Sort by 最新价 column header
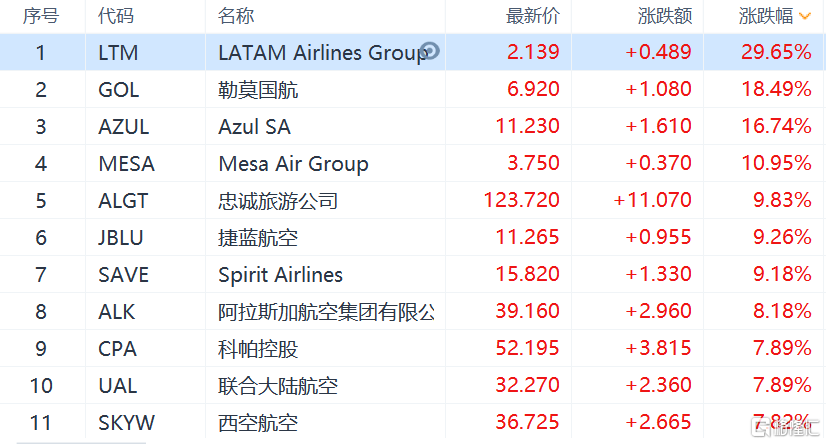 click(x=533, y=16)
